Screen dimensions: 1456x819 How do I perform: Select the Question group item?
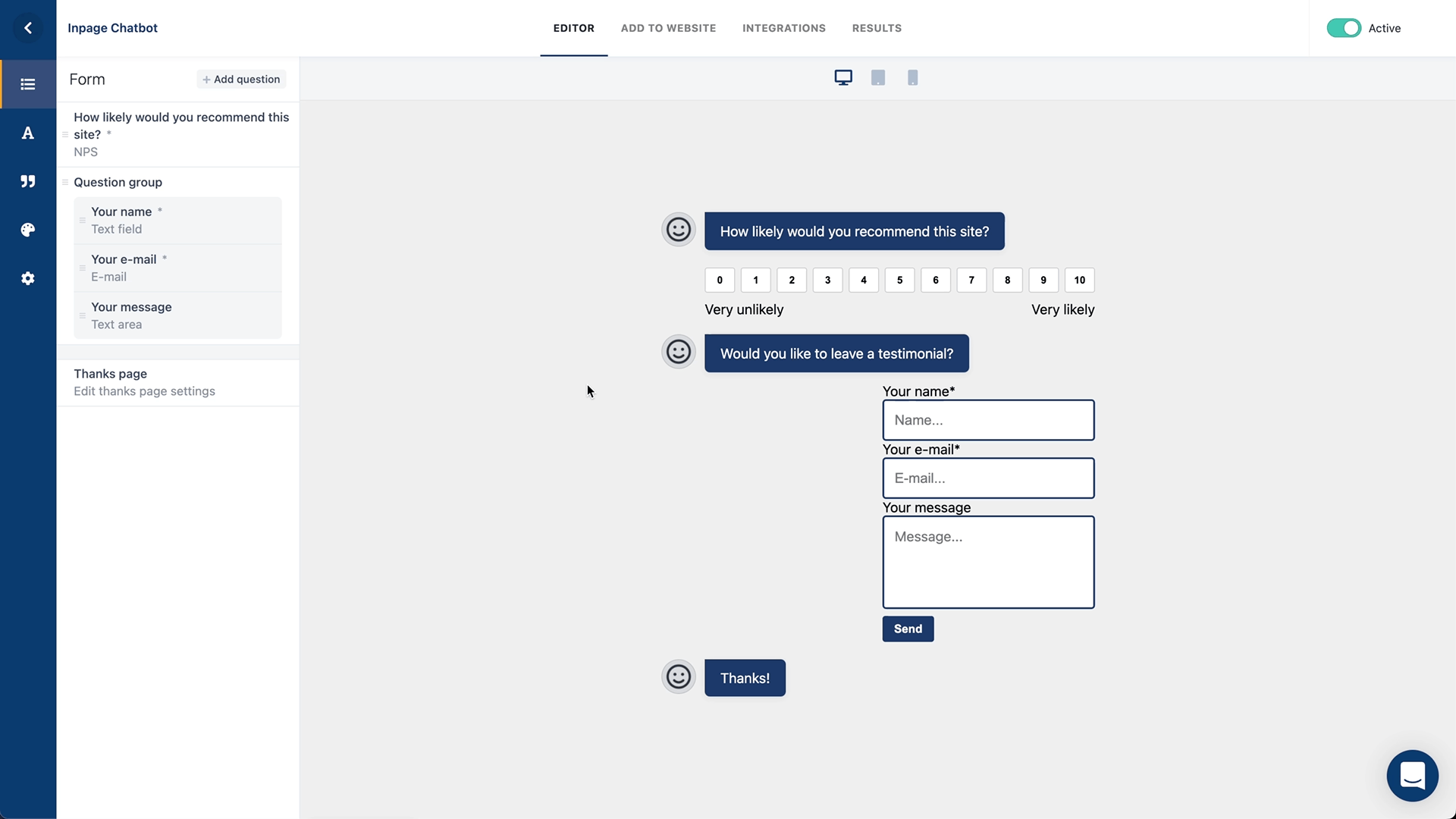[118, 182]
